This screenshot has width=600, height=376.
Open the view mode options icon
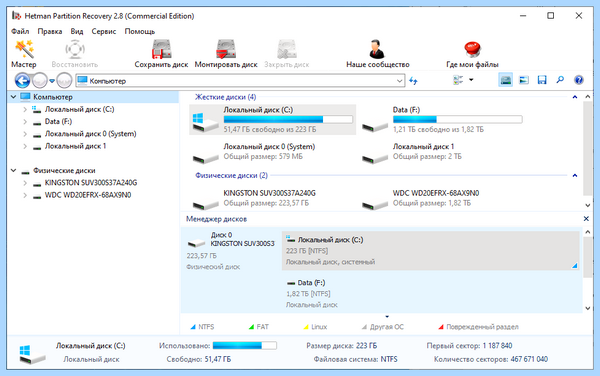pos(458,80)
